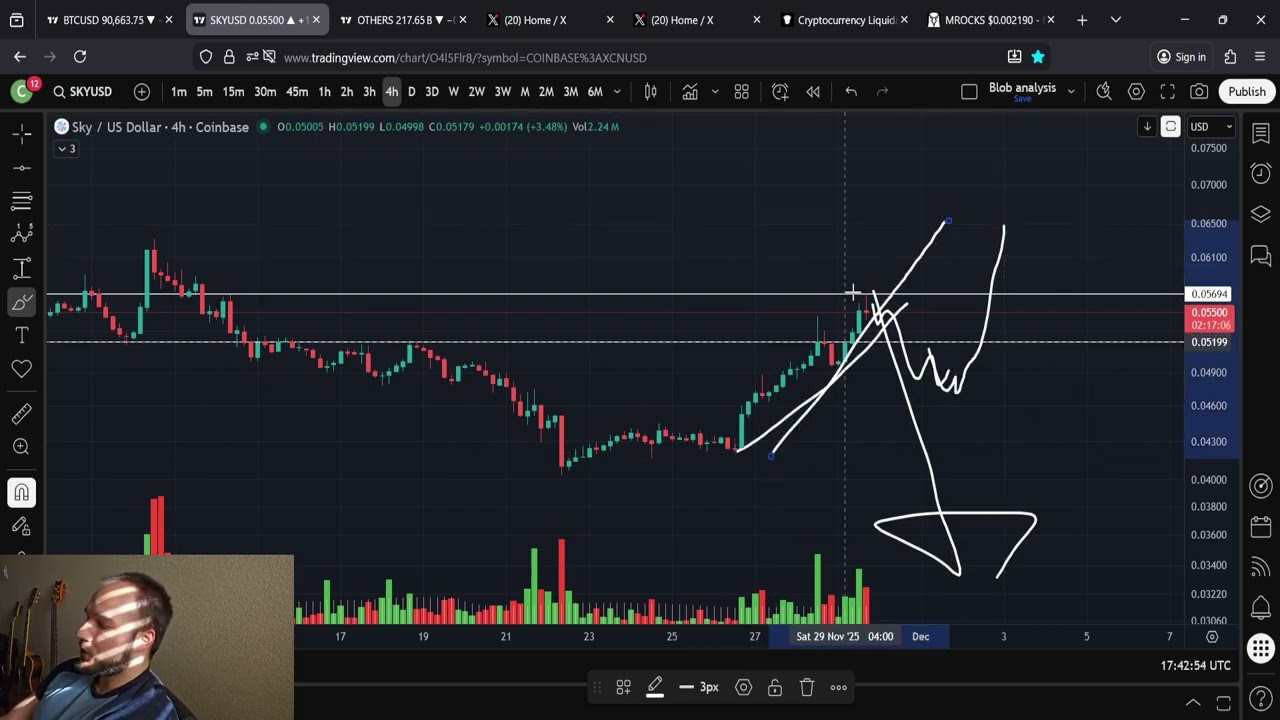
Task: Open the Alerts clock panel
Action: click(x=1260, y=174)
